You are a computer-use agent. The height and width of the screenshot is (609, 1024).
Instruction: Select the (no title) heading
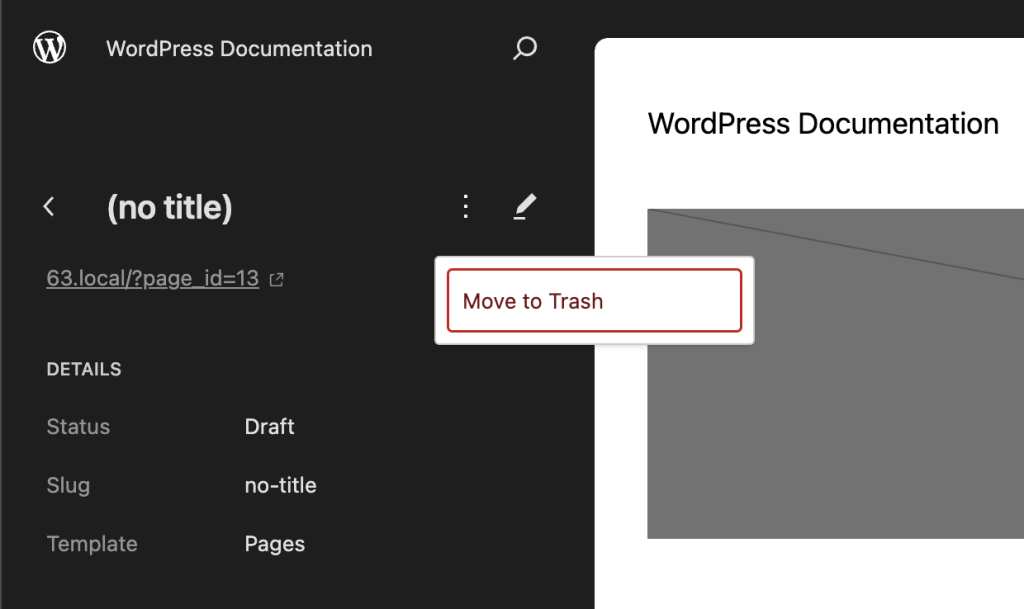coord(169,208)
